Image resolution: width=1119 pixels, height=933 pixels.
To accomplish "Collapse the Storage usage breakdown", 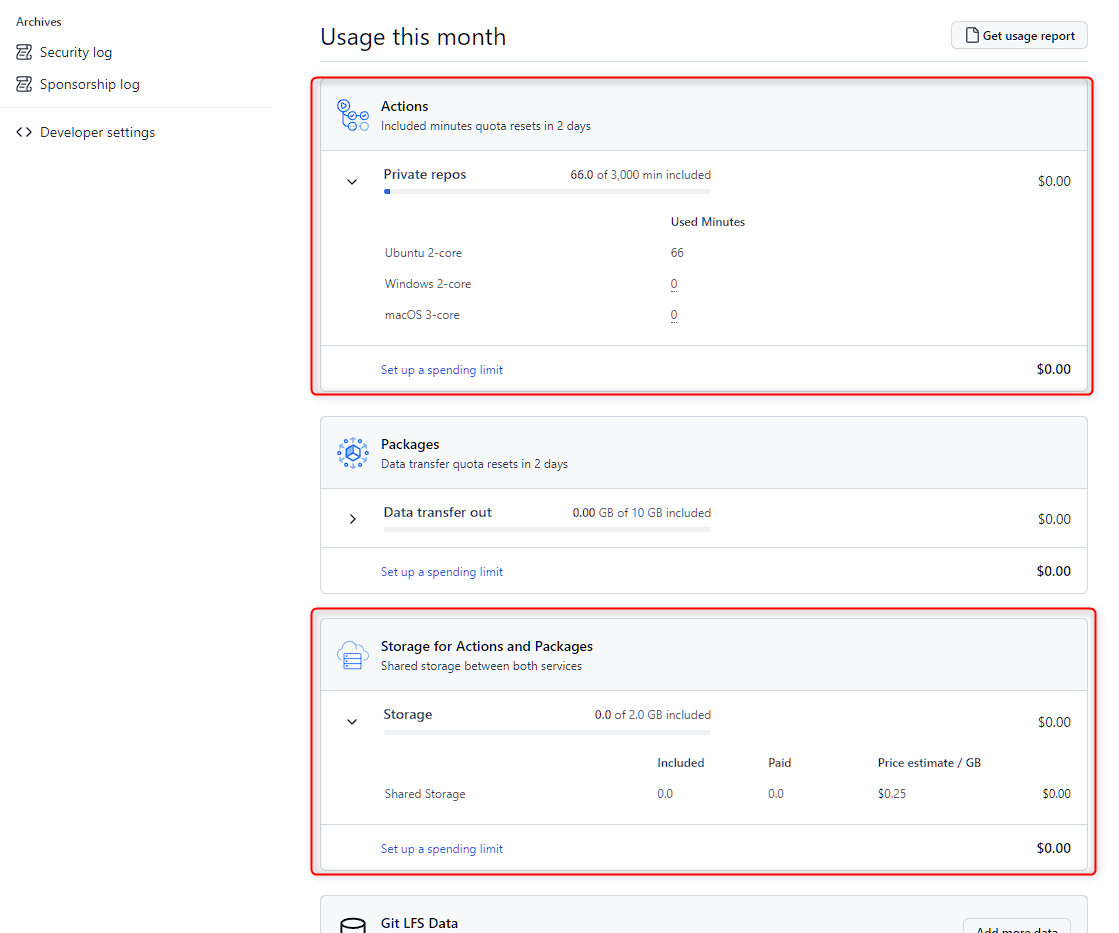I will point(351,721).
